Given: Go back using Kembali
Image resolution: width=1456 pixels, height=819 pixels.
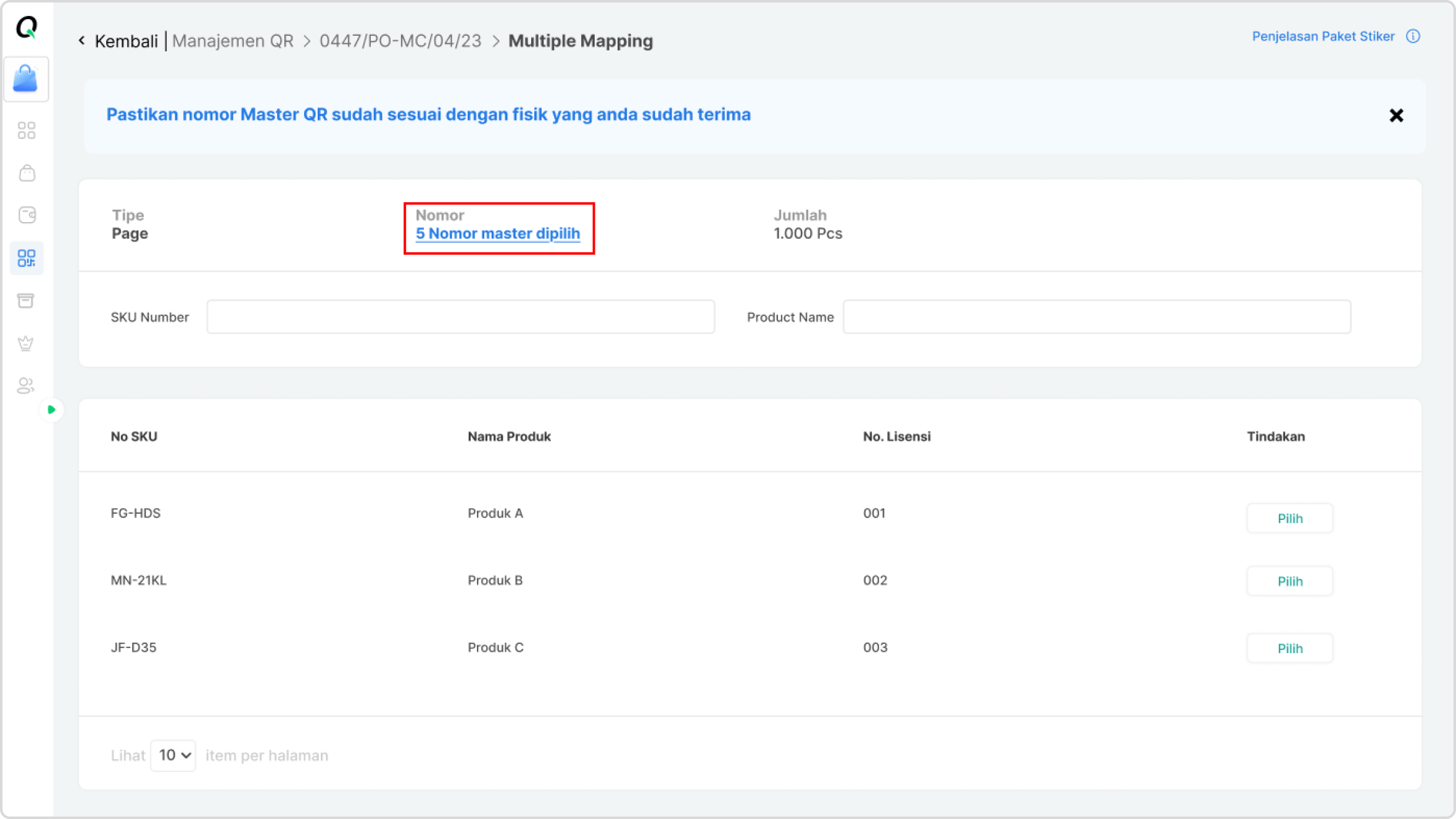Looking at the screenshot, I should click(126, 41).
